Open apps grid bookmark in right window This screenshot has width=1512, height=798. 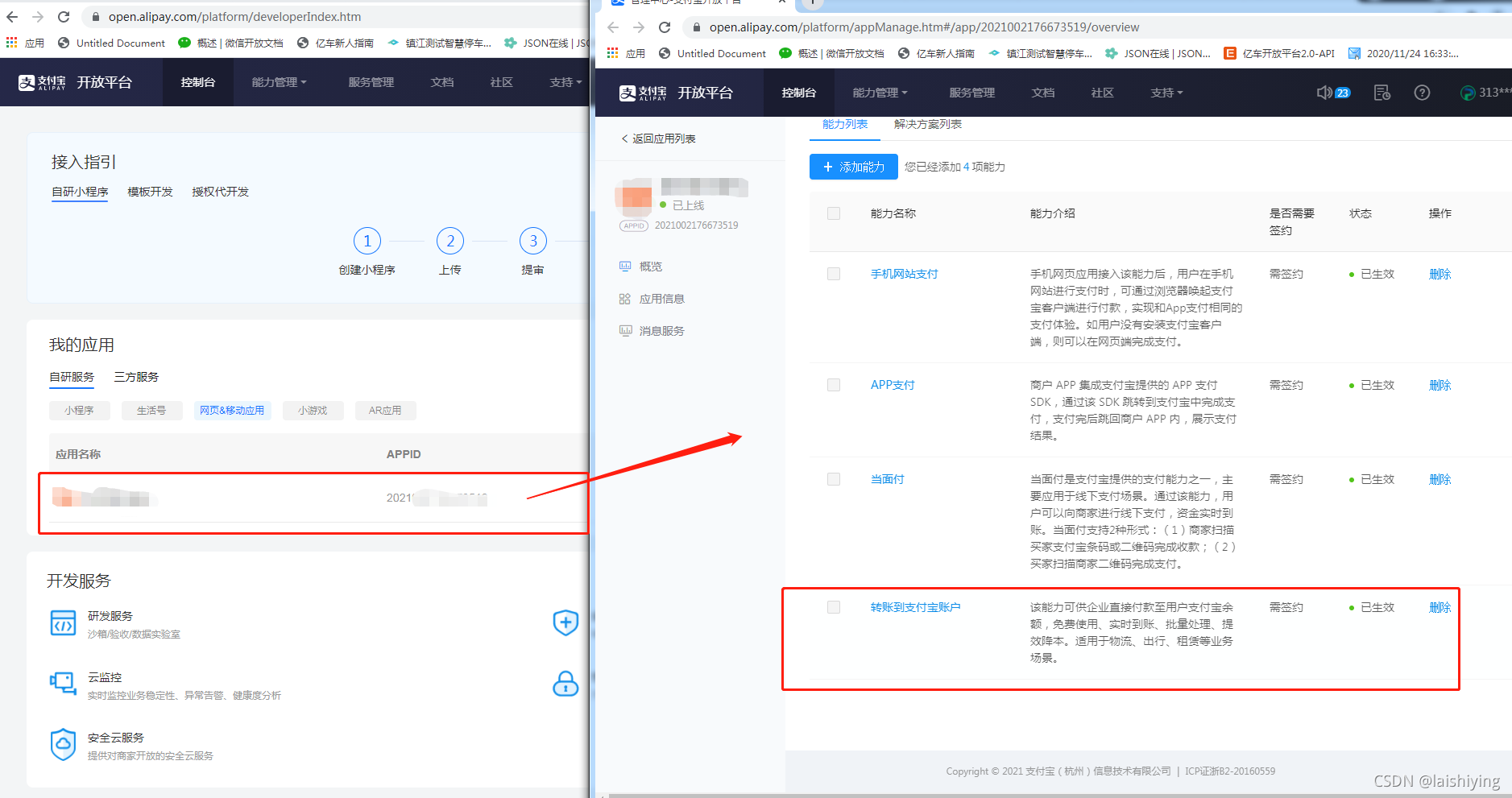[x=613, y=53]
